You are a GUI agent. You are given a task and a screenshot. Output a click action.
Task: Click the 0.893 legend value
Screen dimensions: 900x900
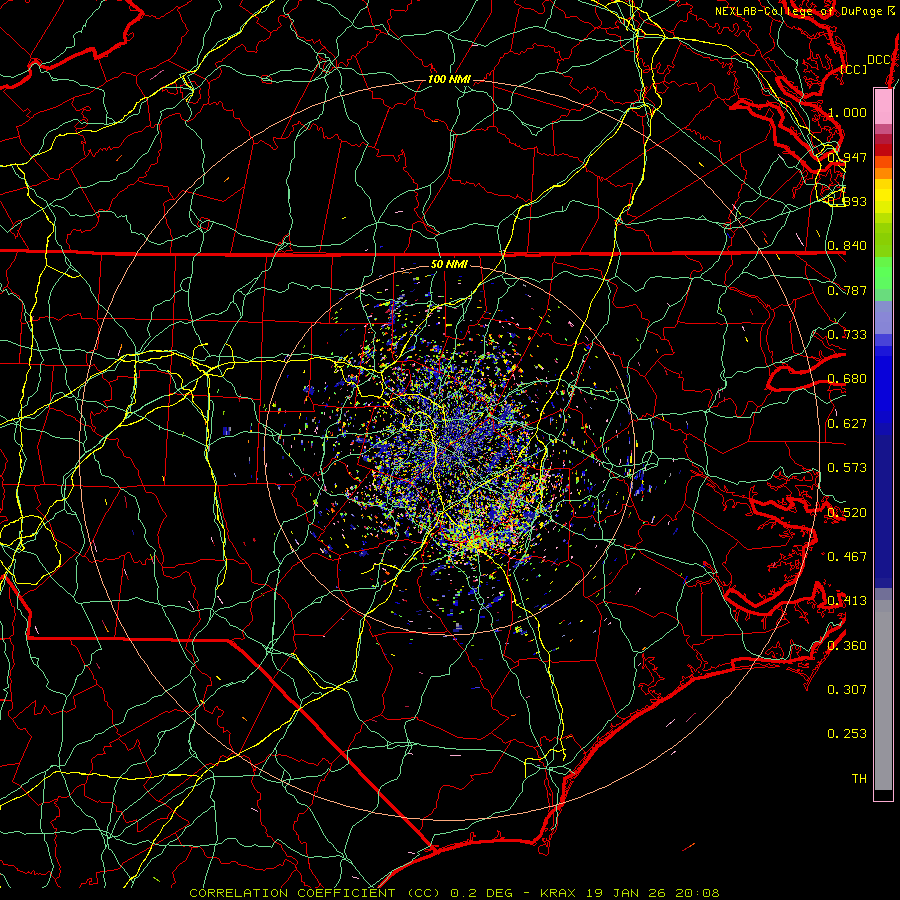coord(847,201)
